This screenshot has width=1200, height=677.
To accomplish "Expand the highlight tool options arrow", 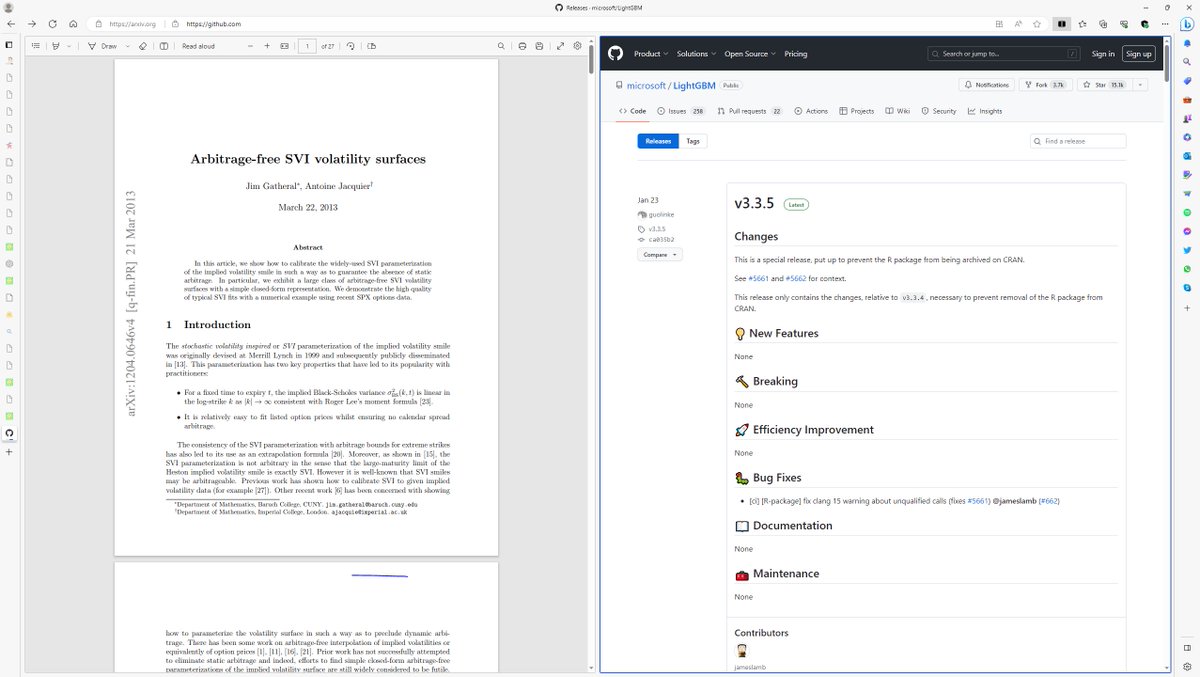I will (x=69, y=46).
